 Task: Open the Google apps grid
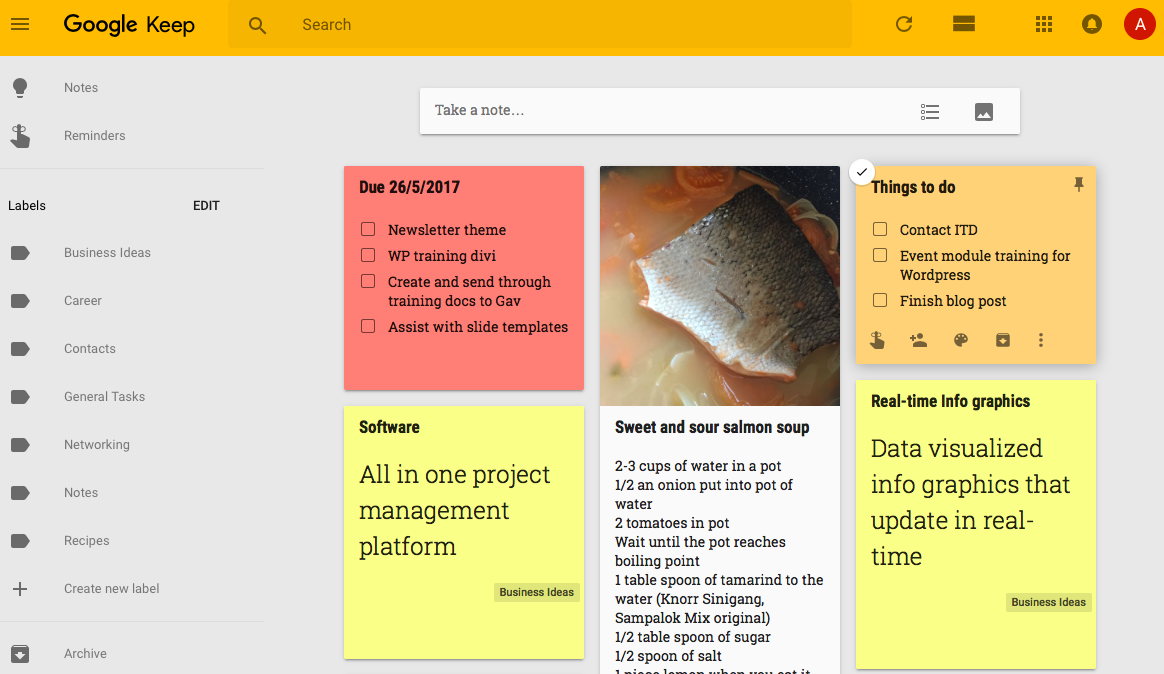click(1044, 24)
